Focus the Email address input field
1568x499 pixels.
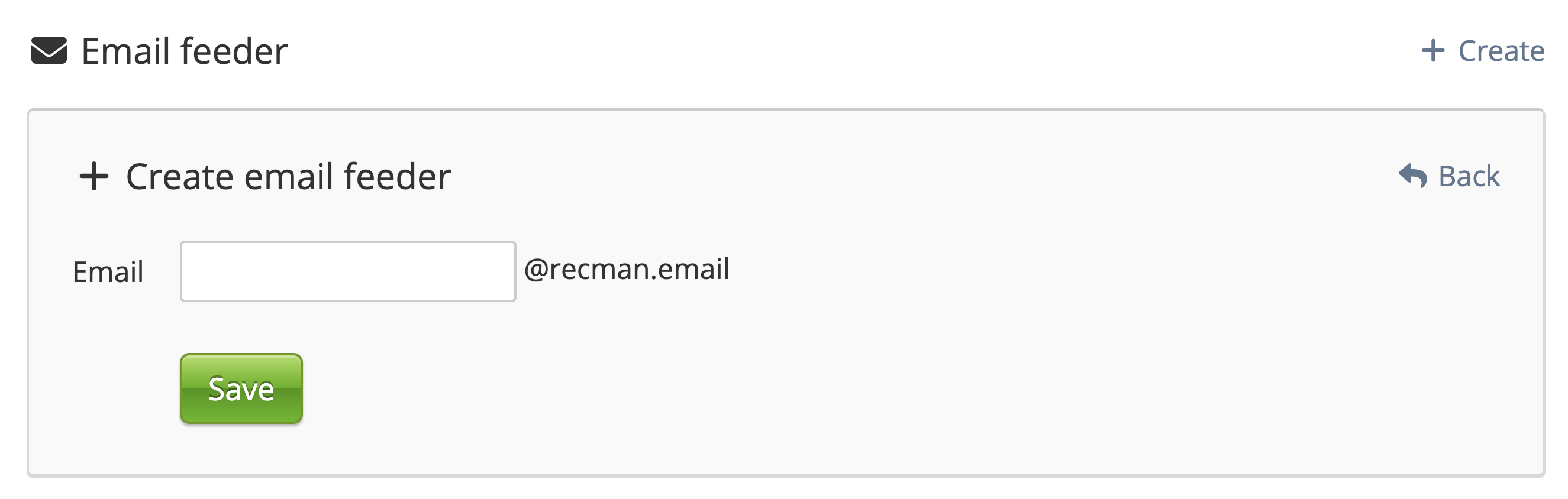coord(347,271)
